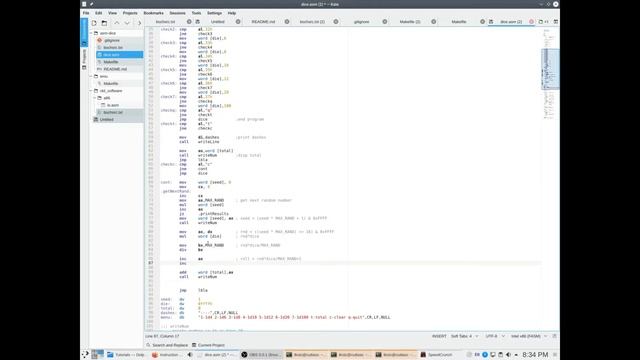Close the first bochsrc.txt tab
The width and height of the screenshot is (640, 360).
189,22
